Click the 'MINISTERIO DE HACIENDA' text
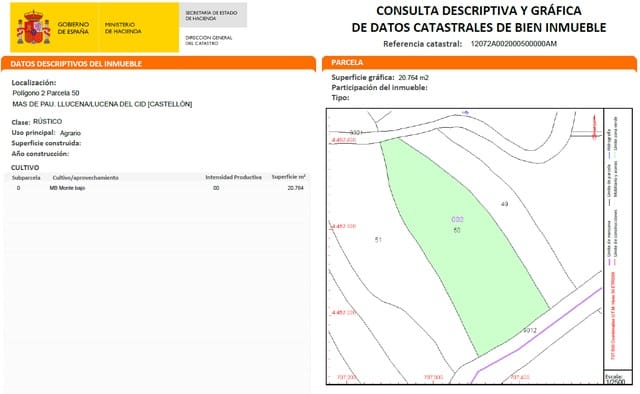Screen dimensions: 640x394 (x=123, y=28)
